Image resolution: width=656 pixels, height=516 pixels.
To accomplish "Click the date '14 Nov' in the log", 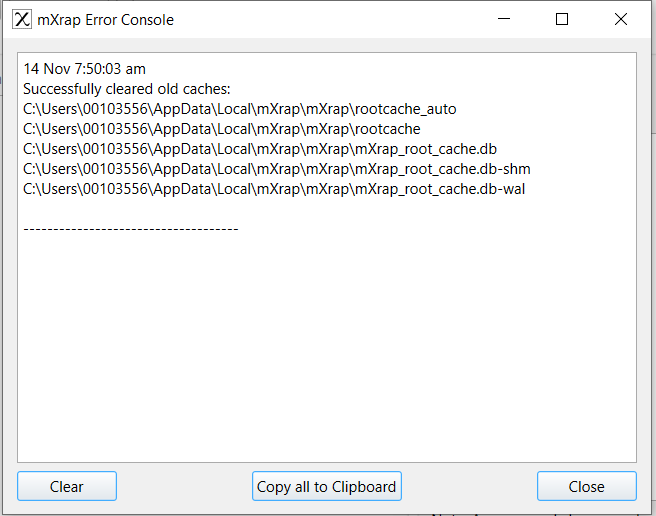I will tap(43, 69).
